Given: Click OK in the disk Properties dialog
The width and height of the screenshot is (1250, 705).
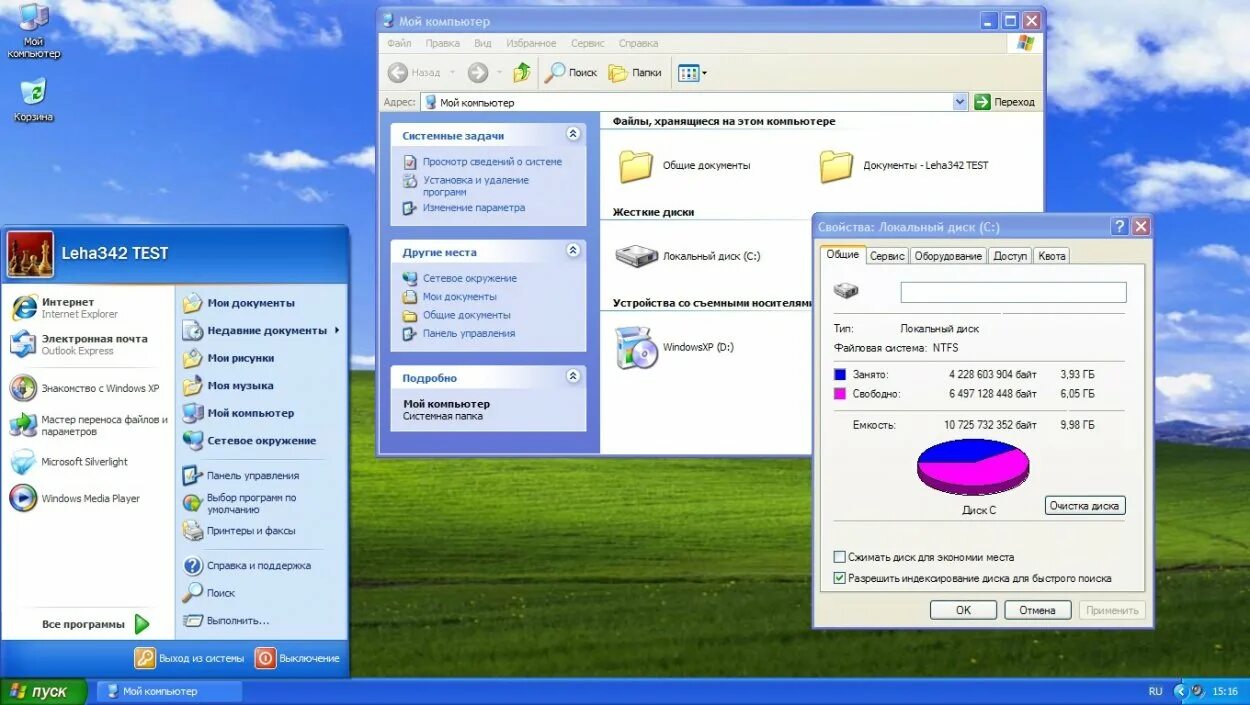Looking at the screenshot, I should click(x=963, y=610).
